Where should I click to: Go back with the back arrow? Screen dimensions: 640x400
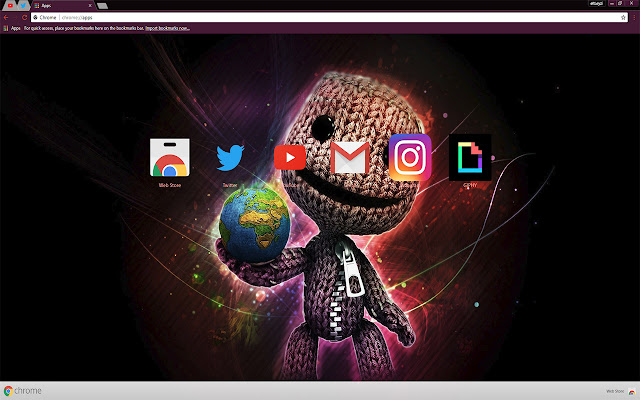tap(6, 18)
